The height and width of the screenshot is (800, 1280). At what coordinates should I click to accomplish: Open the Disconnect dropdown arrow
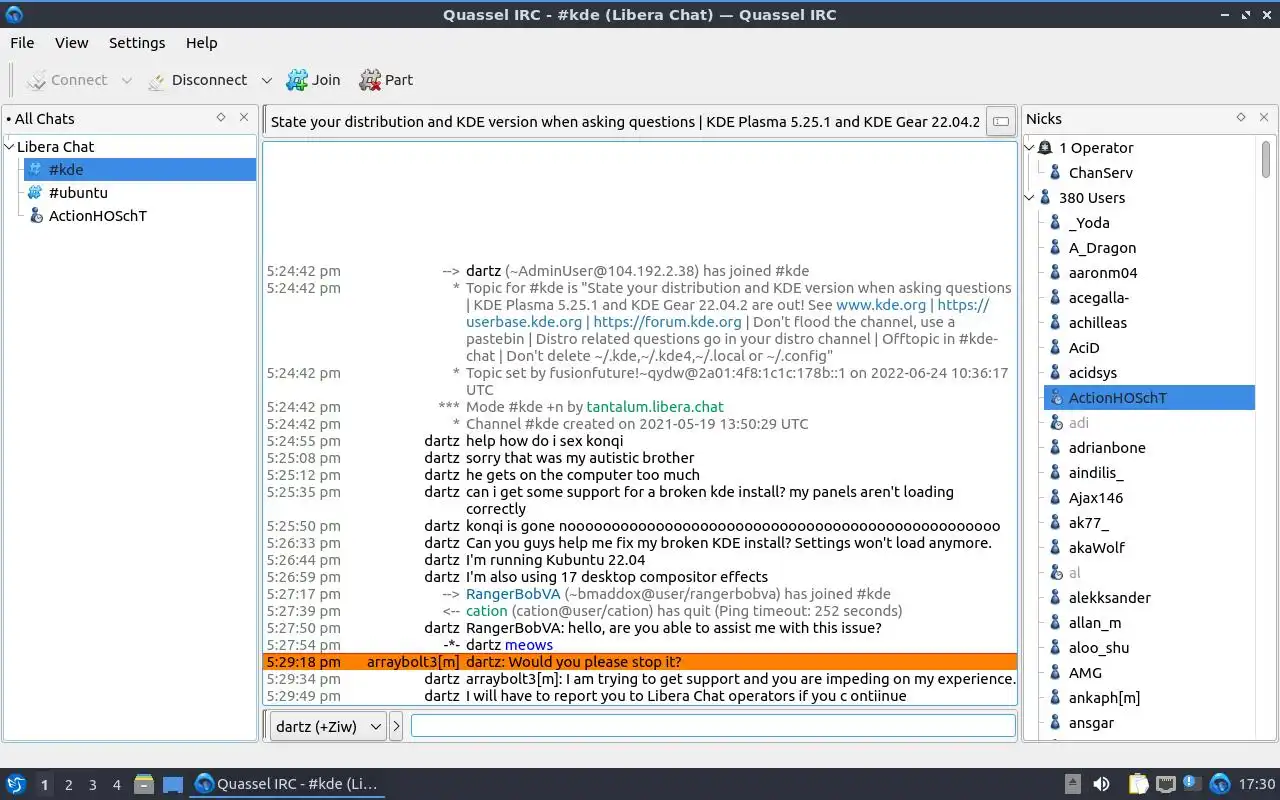coord(266,80)
